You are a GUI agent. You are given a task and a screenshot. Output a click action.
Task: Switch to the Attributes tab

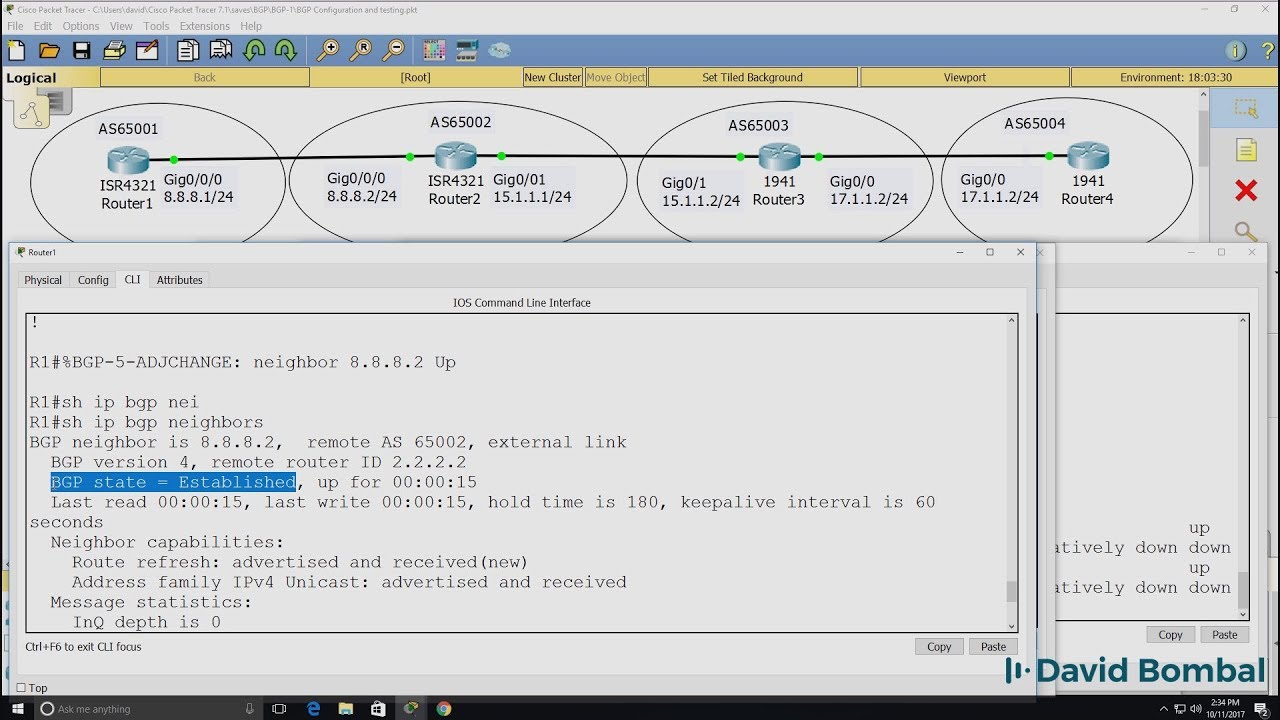click(x=180, y=280)
